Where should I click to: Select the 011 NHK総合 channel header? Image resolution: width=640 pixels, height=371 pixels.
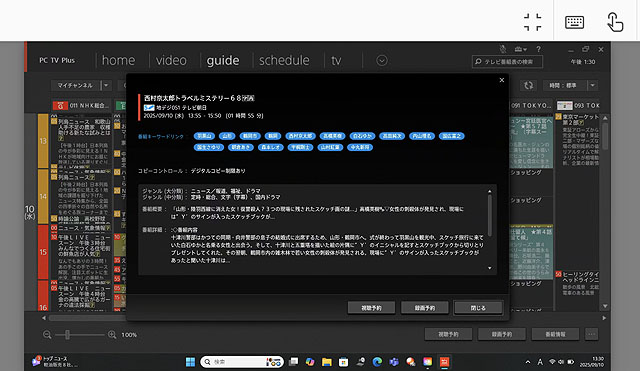82,106
